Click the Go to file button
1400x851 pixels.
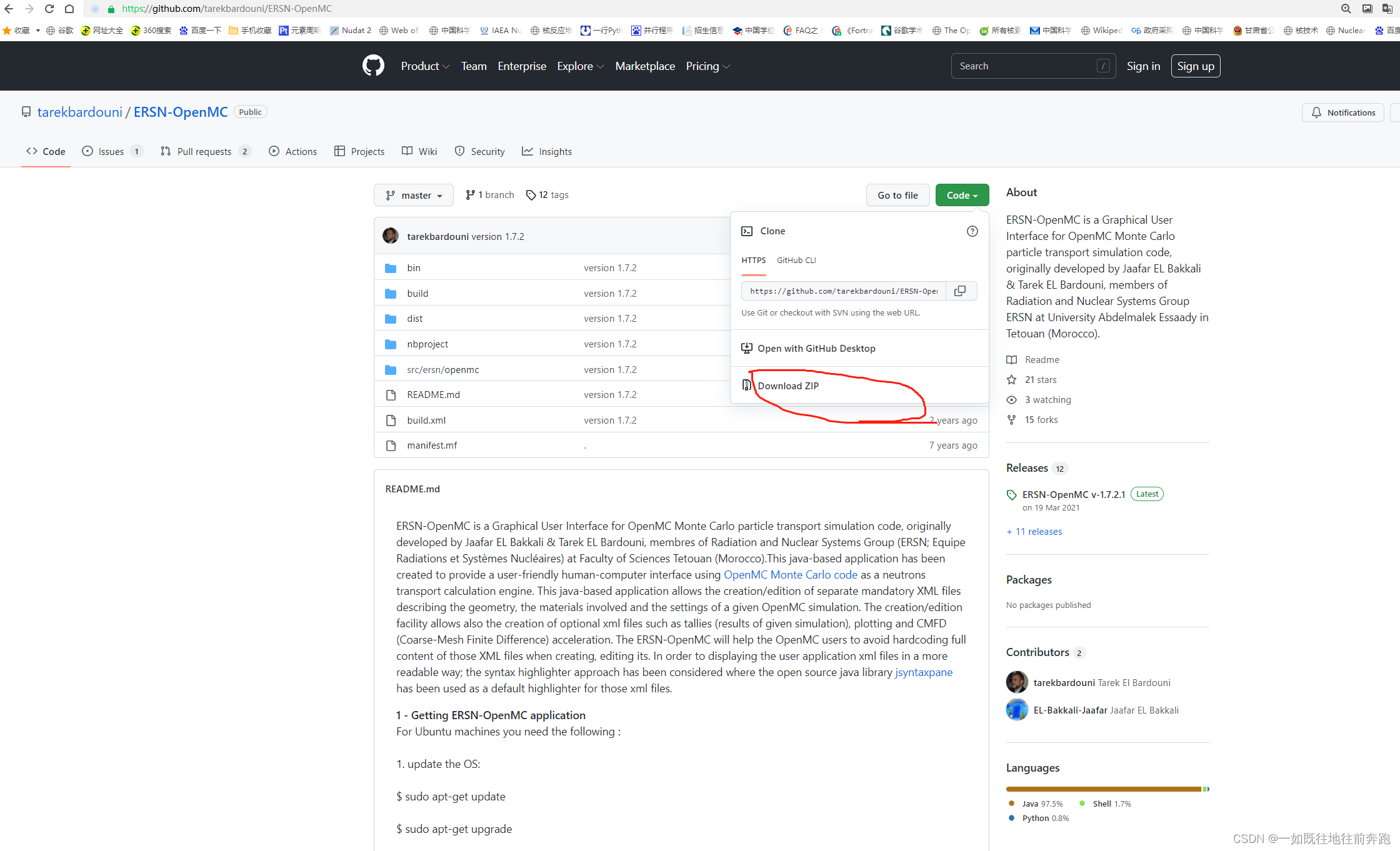click(x=897, y=195)
